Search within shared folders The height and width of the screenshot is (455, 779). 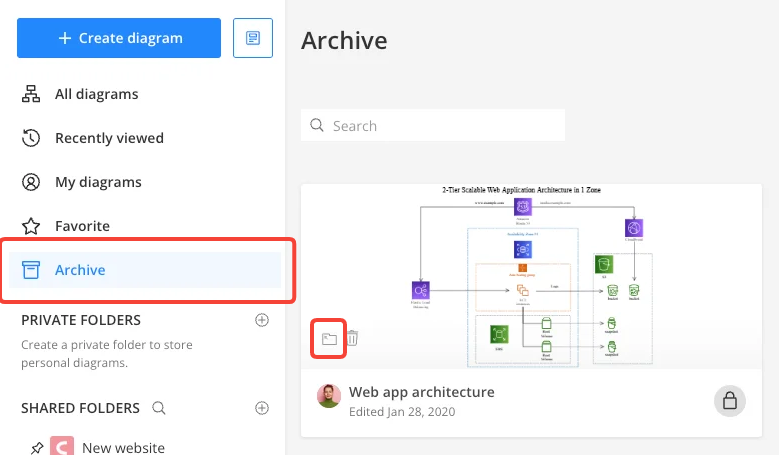[158, 408]
